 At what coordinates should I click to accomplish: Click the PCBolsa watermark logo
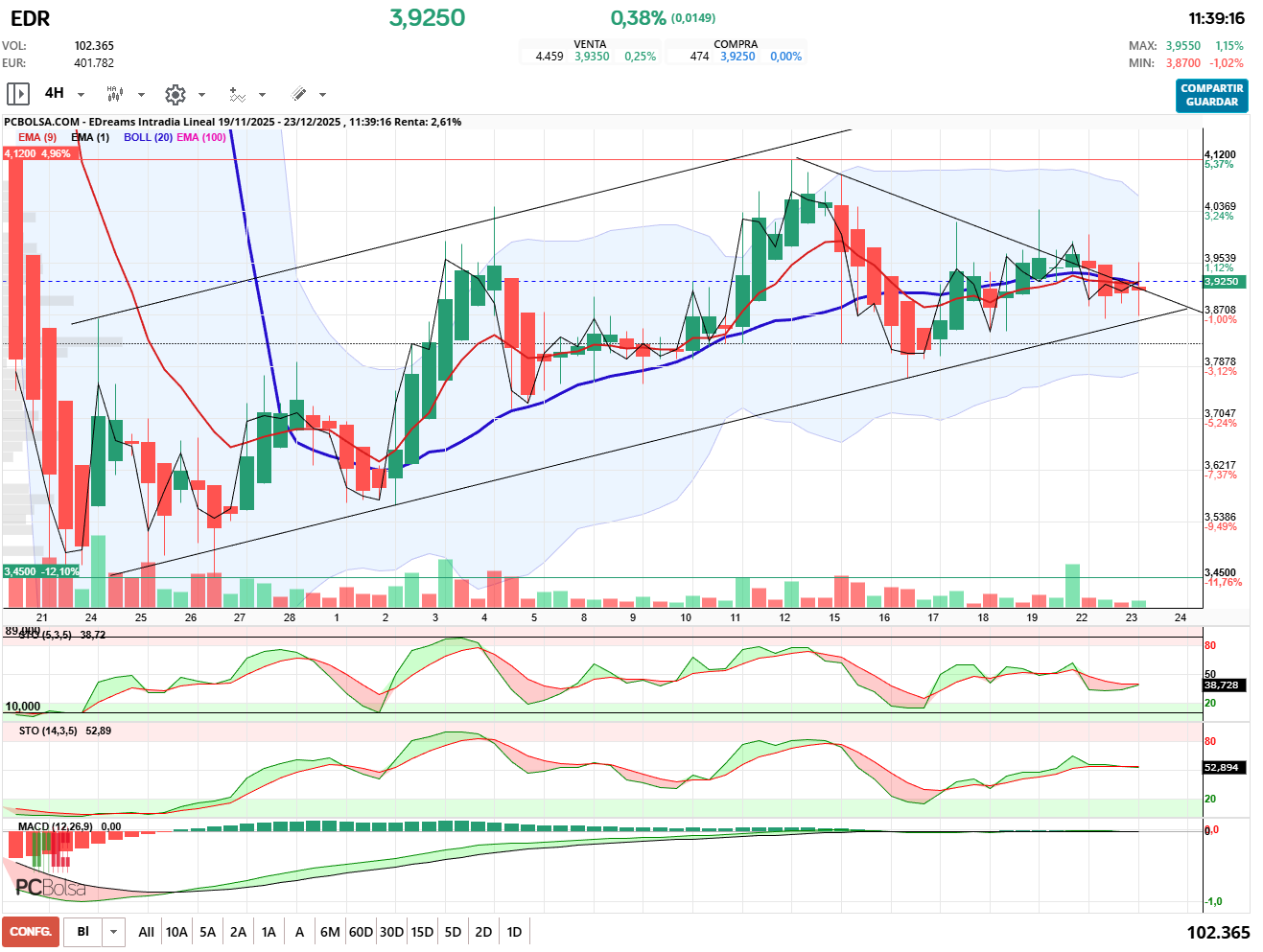pyautogui.click(x=51, y=888)
